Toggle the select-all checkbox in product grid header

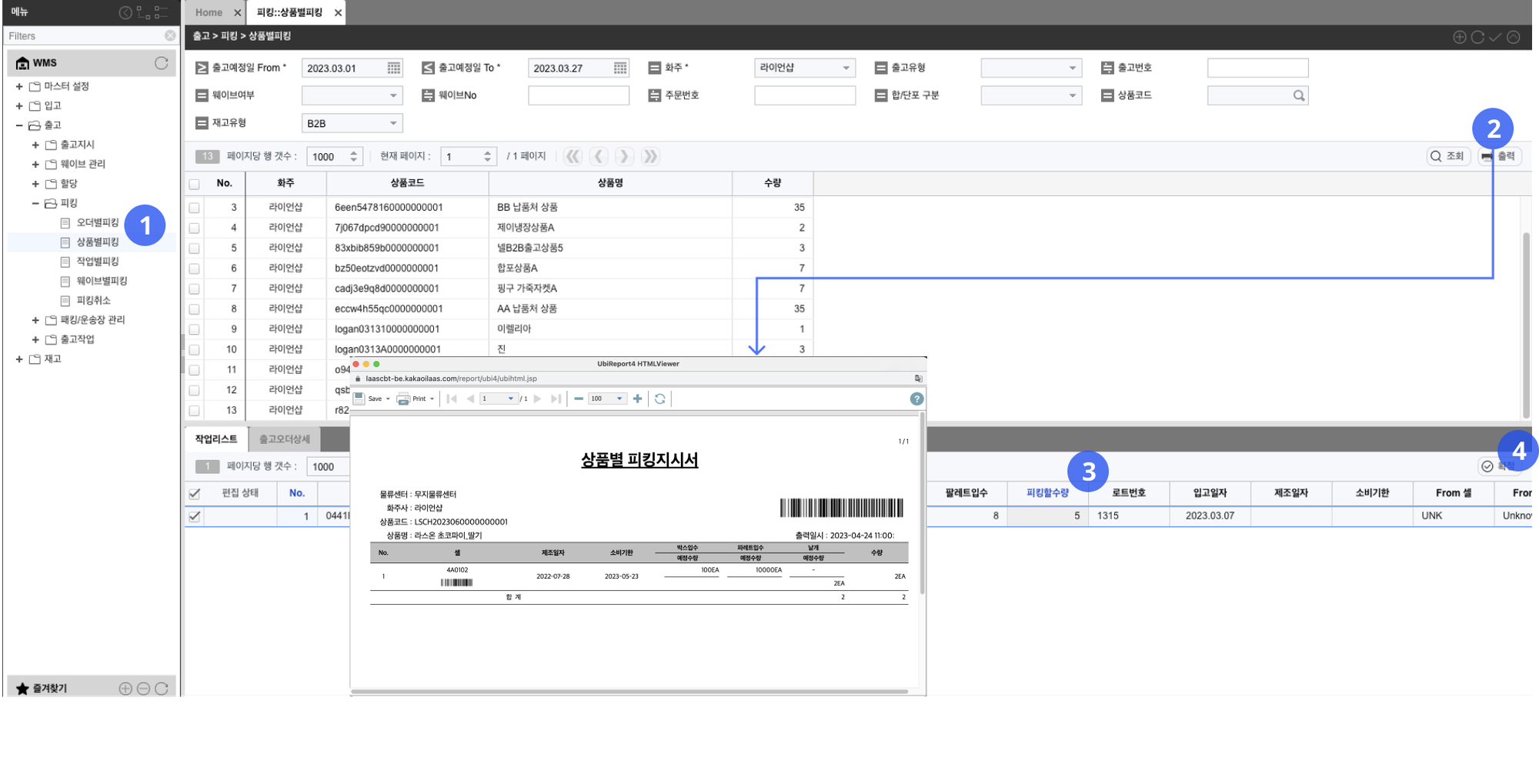[x=194, y=184]
